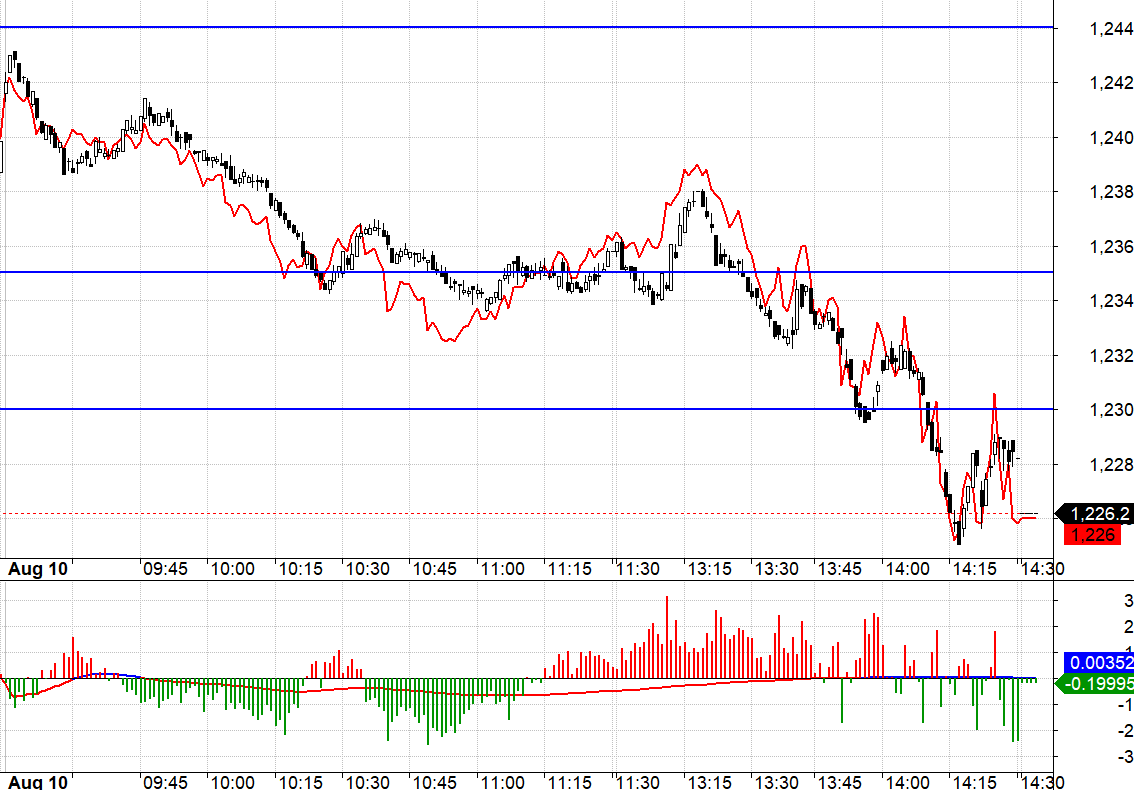Viewport: 1134px width, 790px height.
Task: Click the Aug 10 date label under price chart
Action: click(38, 569)
